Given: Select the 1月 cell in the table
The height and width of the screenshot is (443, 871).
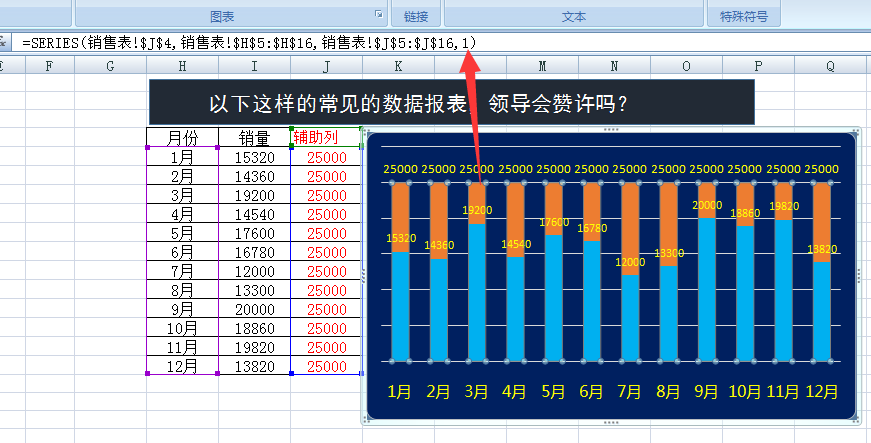Looking at the screenshot, I should (182, 158).
